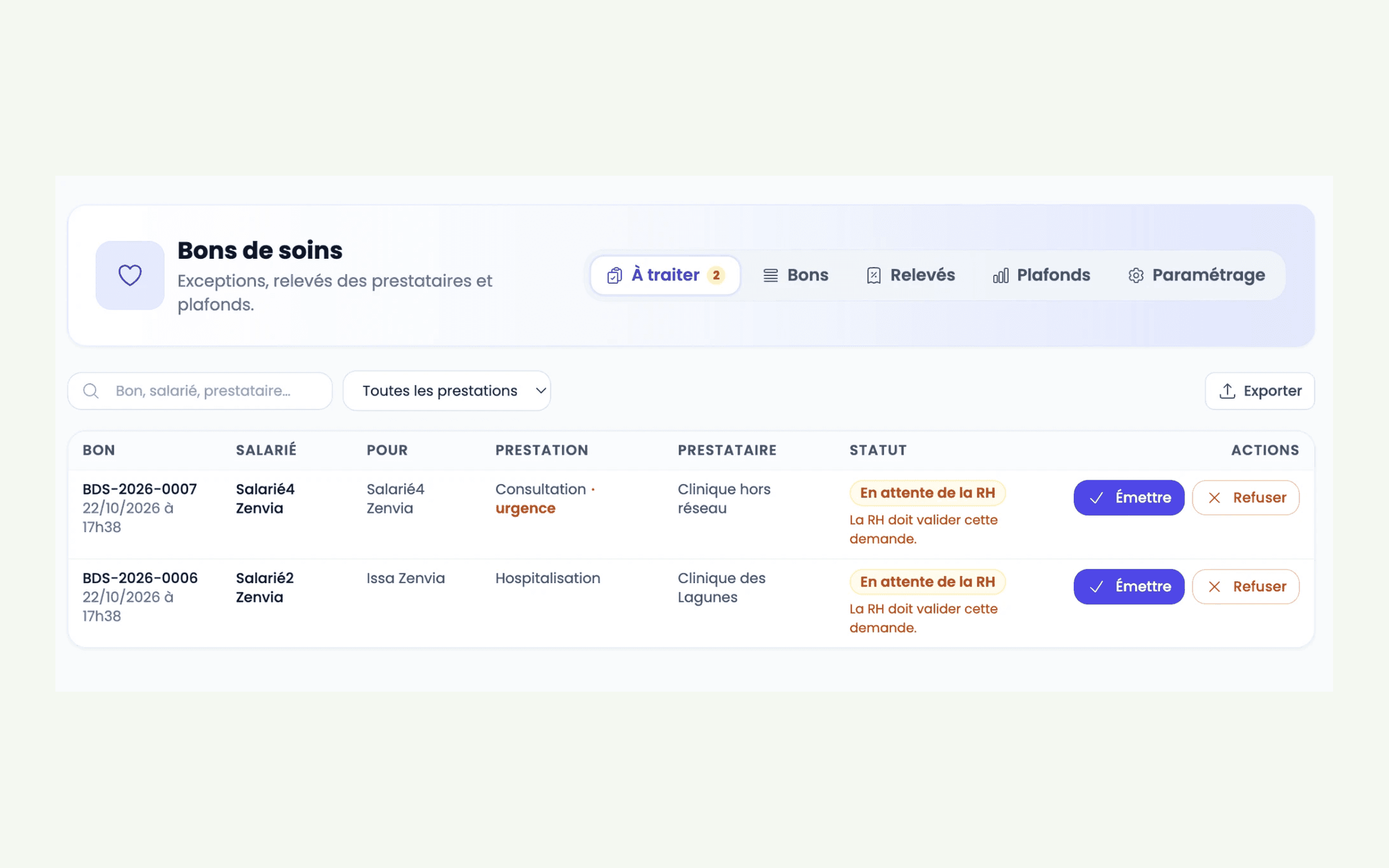Click Issa Zenvia in the Pour column
The width and height of the screenshot is (1389, 868).
[x=406, y=578]
